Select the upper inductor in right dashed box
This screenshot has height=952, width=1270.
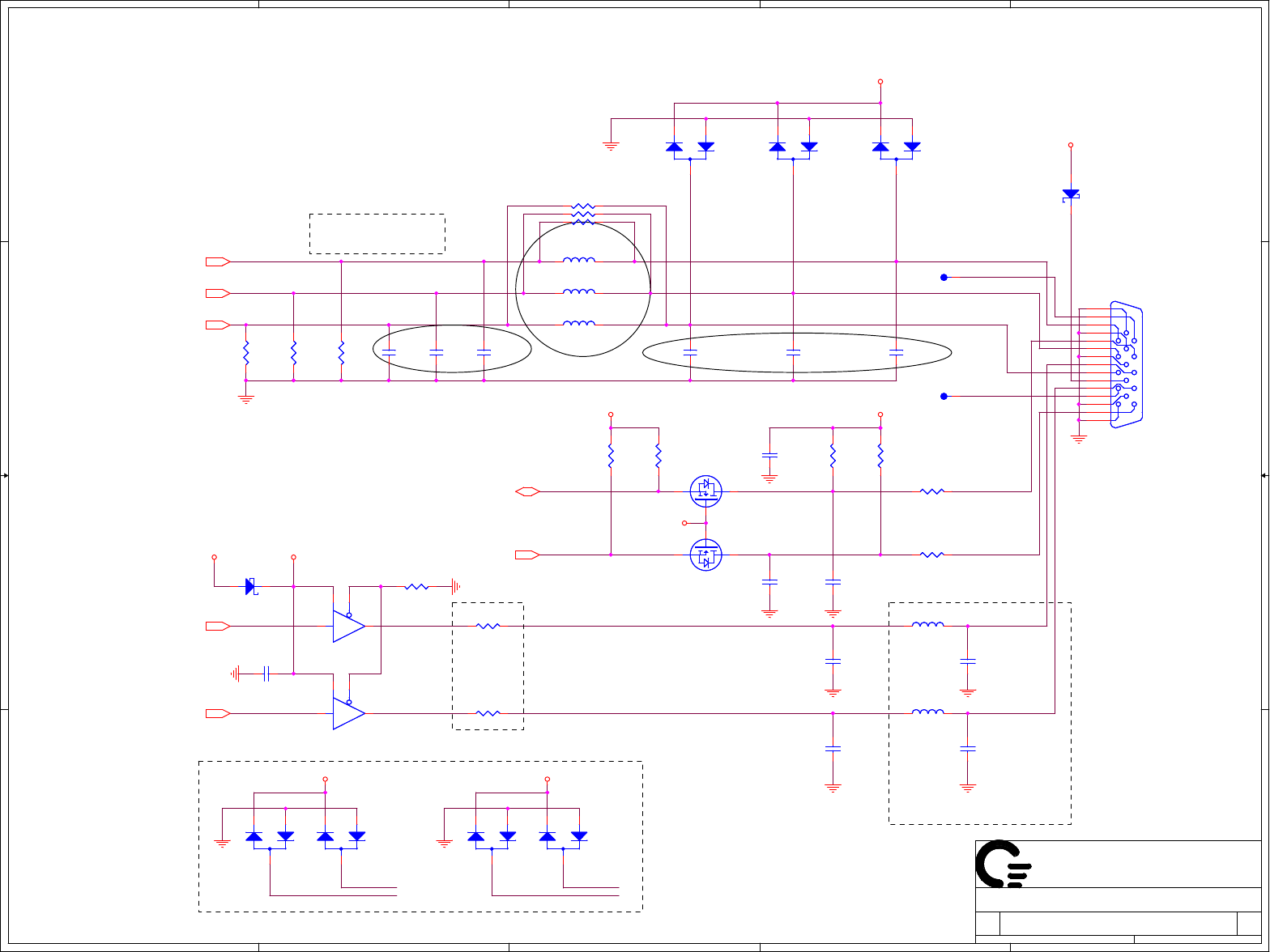(x=927, y=624)
